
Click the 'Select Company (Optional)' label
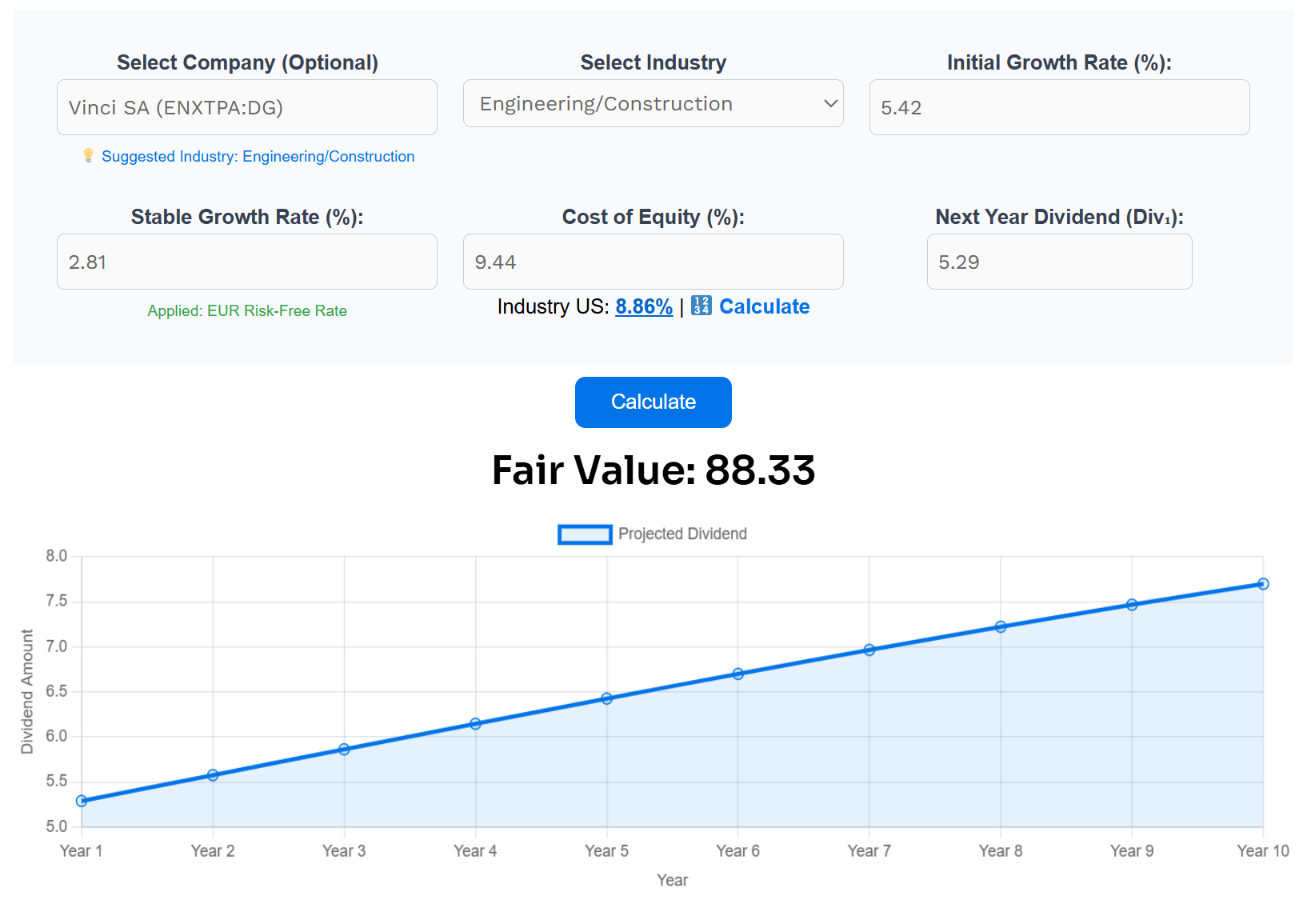(x=247, y=62)
